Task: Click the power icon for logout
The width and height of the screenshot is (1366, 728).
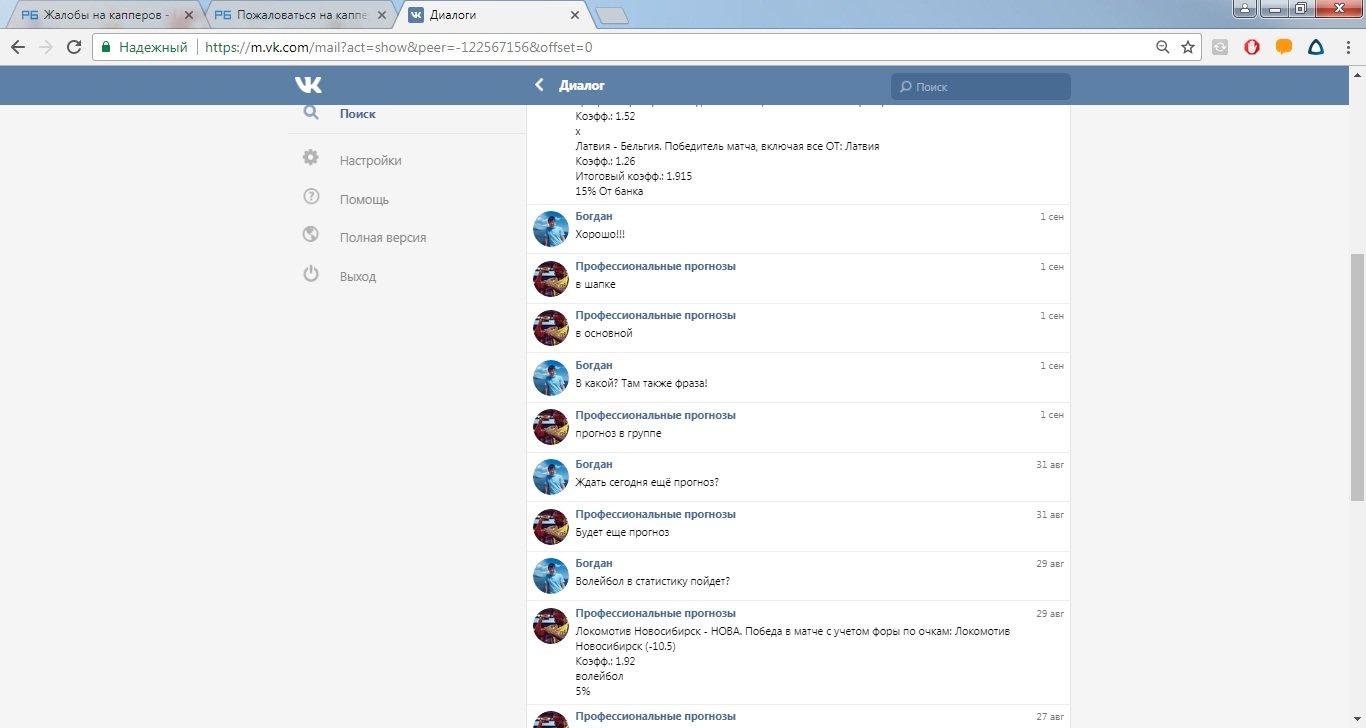Action: (311, 274)
